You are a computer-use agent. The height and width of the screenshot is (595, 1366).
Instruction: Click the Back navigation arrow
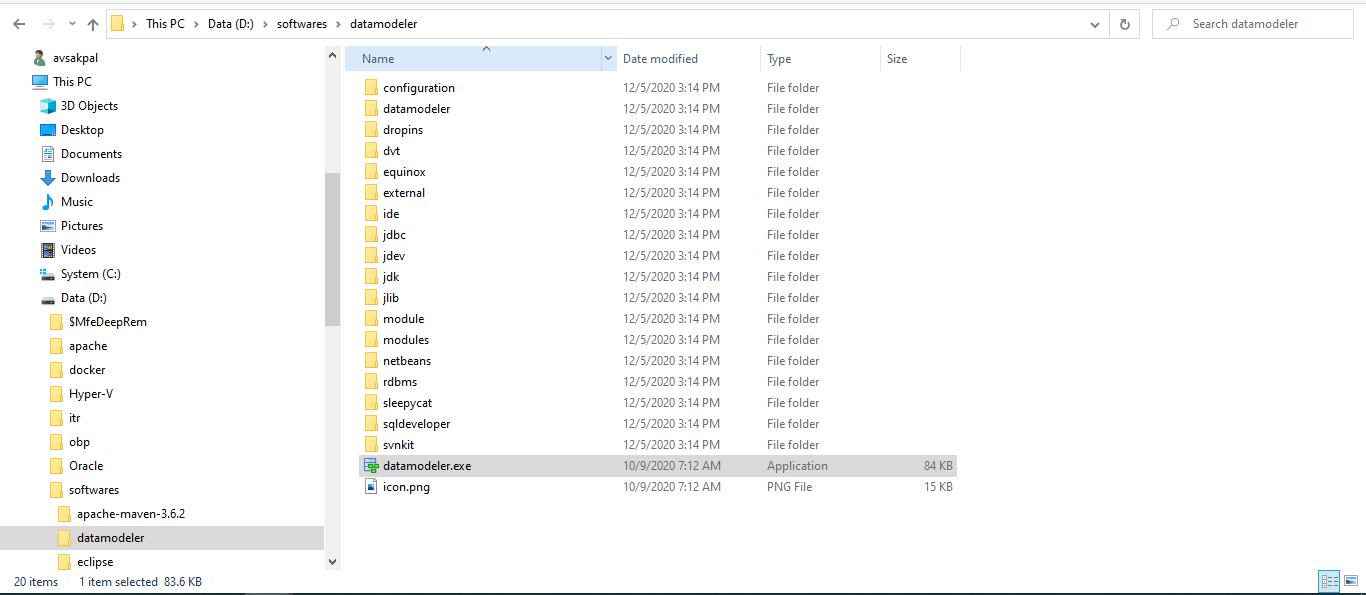coord(19,24)
